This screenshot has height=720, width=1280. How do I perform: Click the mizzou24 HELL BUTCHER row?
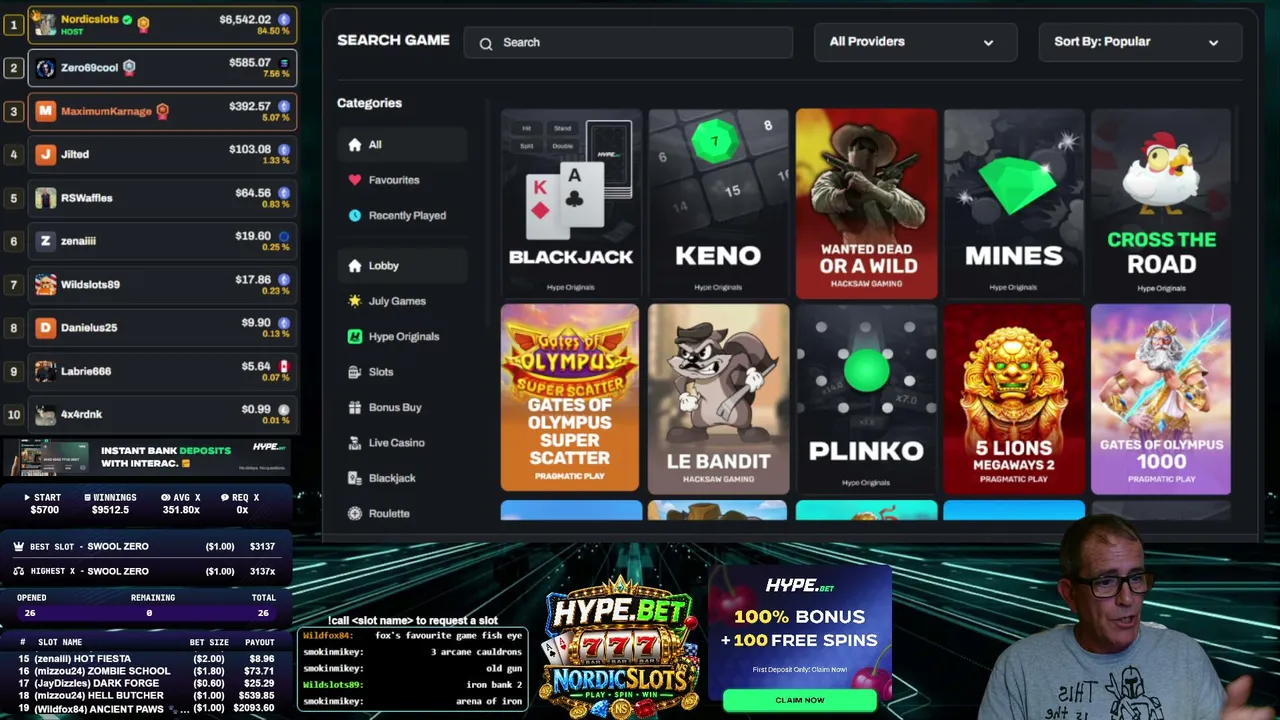click(x=147, y=696)
